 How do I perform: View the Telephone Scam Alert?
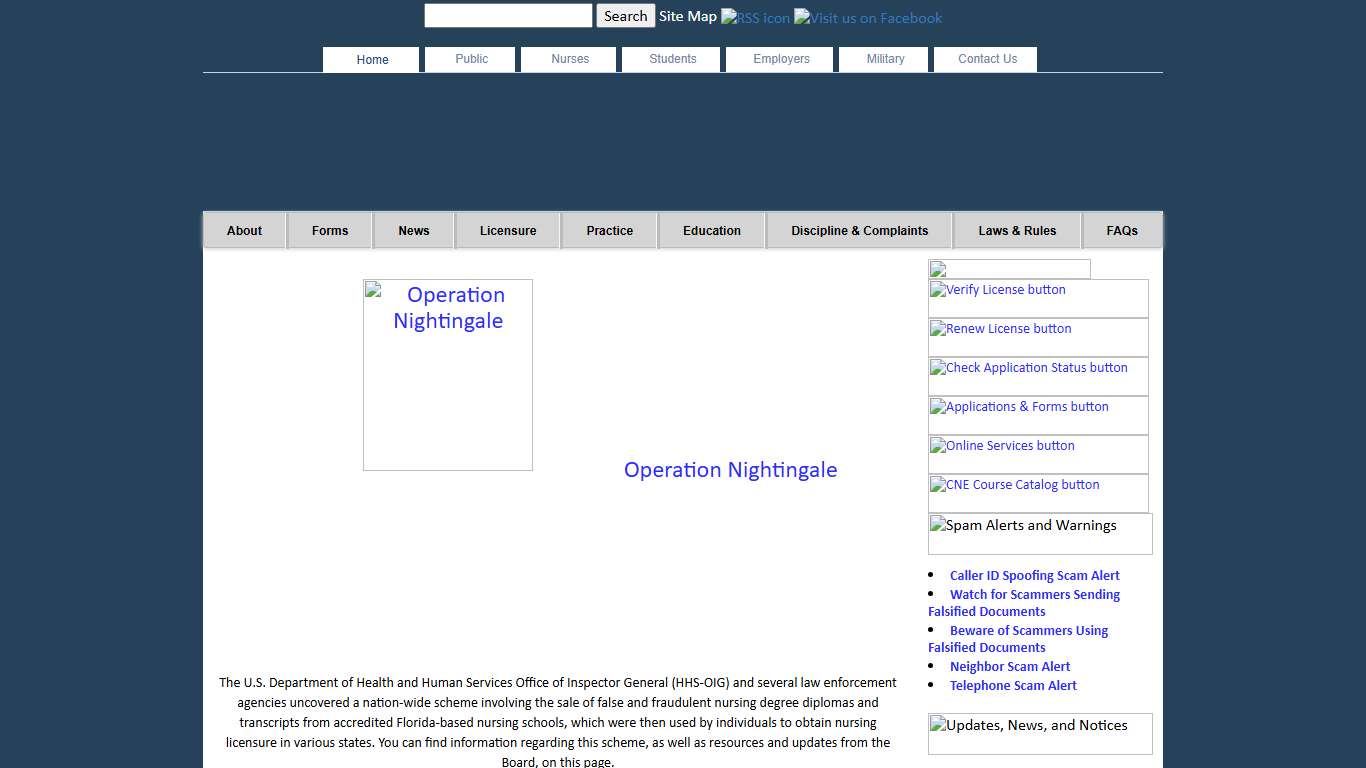pos(1013,685)
